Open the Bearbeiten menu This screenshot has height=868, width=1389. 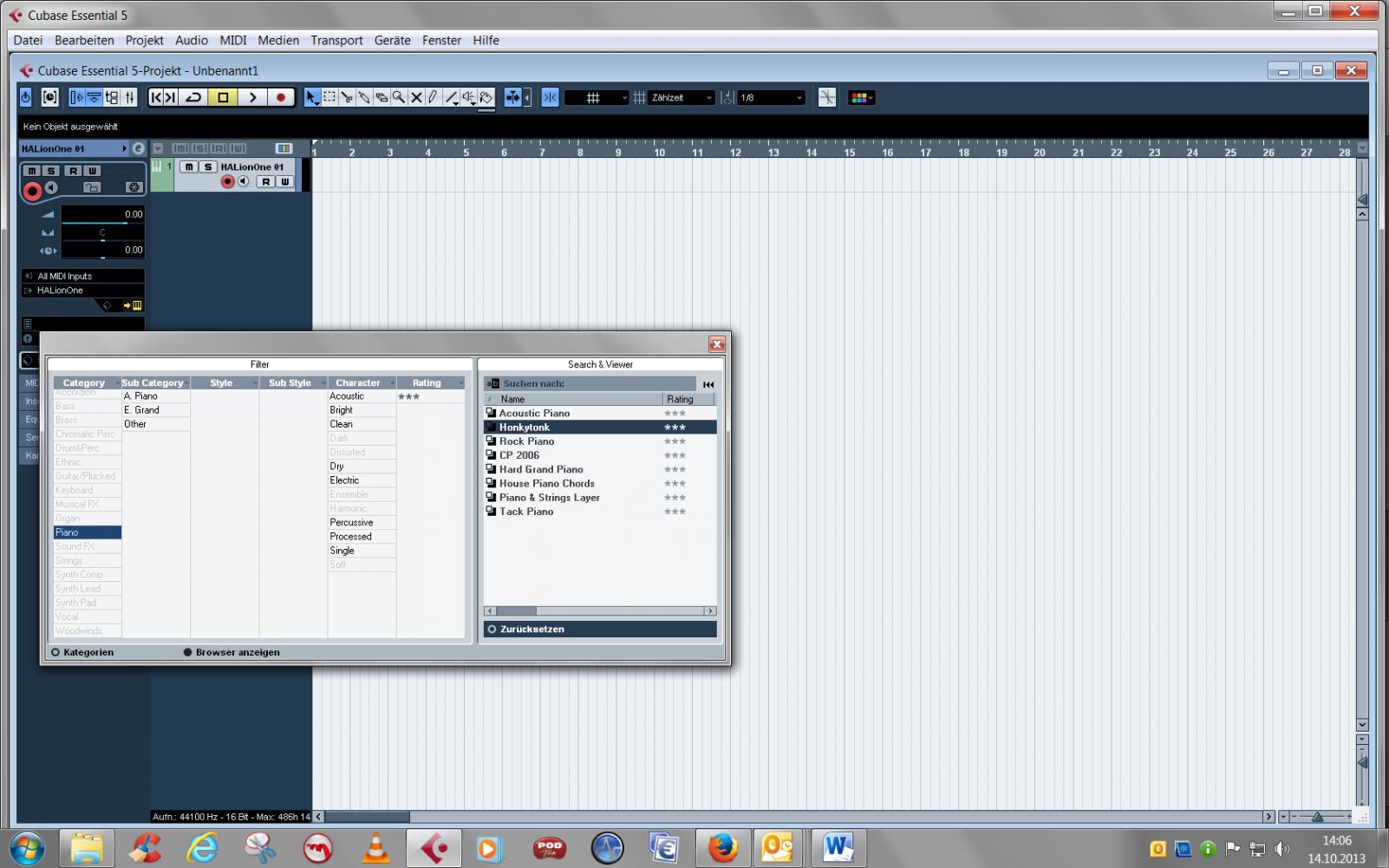[x=84, y=40]
